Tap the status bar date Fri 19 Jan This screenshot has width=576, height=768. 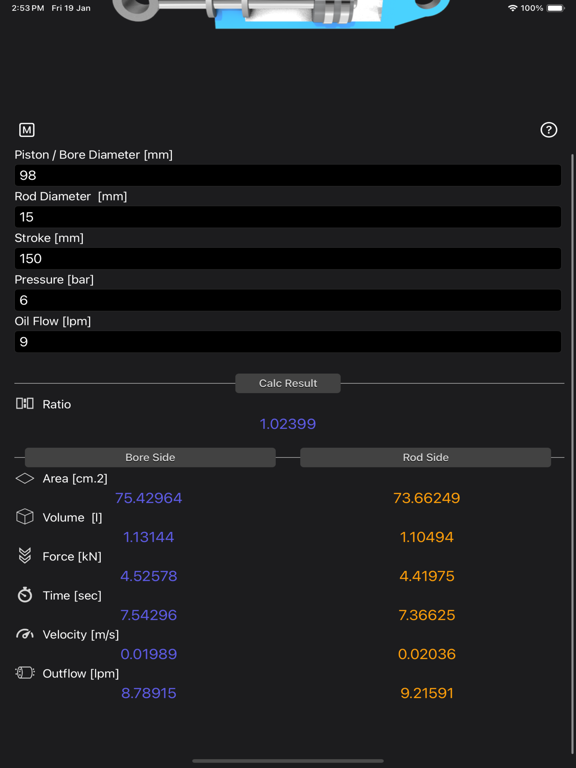coord(71,8)
